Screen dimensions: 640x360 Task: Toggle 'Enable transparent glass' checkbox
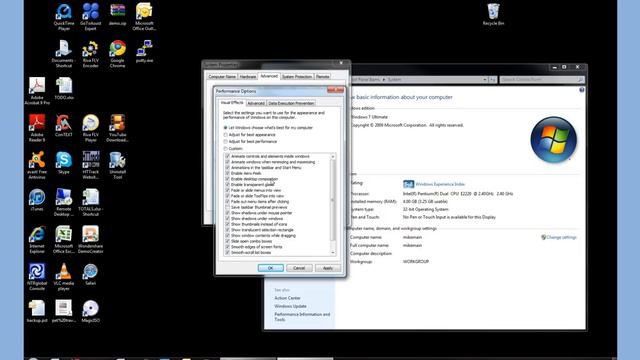pos(227,184)
